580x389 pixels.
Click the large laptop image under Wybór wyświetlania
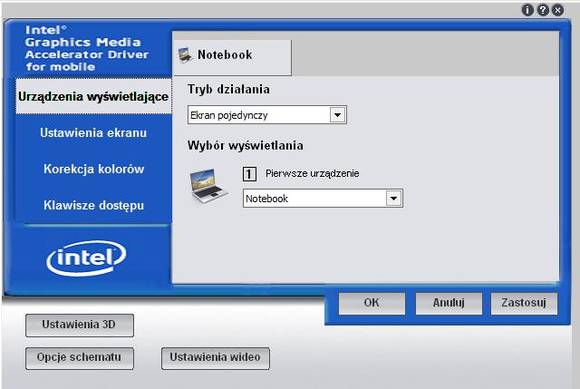click(x=208, y=186)
